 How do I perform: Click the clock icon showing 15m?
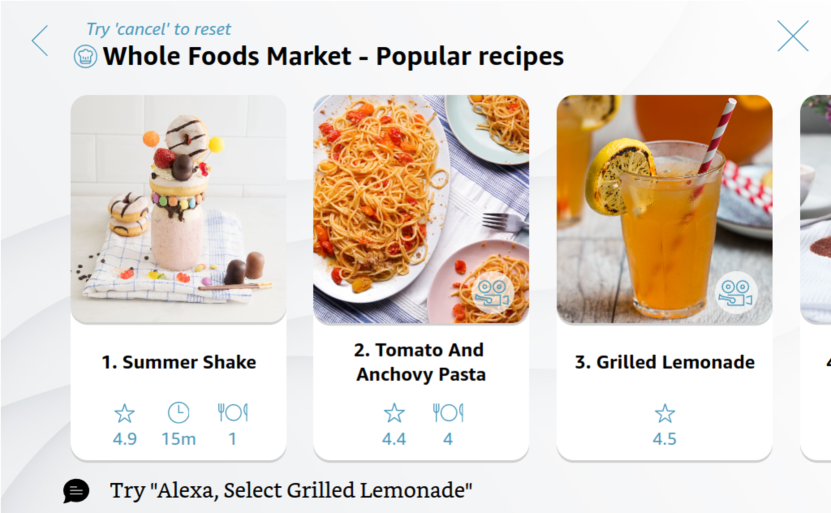tap(178, 413)
